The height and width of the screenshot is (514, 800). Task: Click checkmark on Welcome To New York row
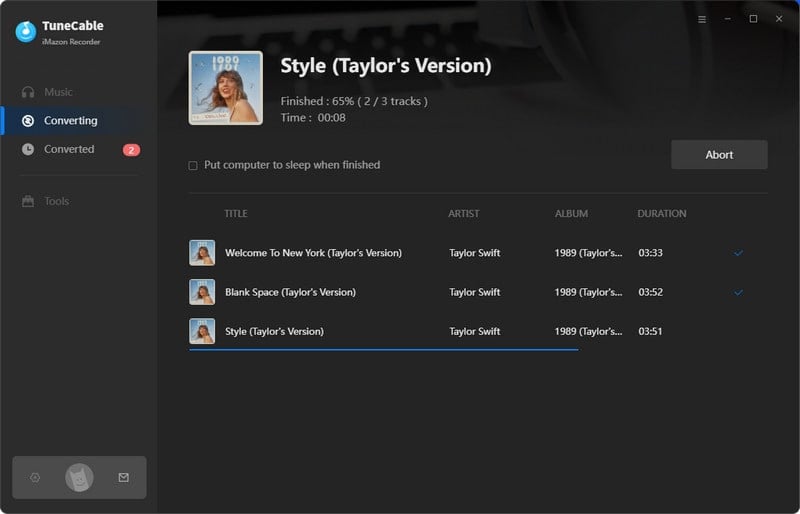tap(738, 253)
